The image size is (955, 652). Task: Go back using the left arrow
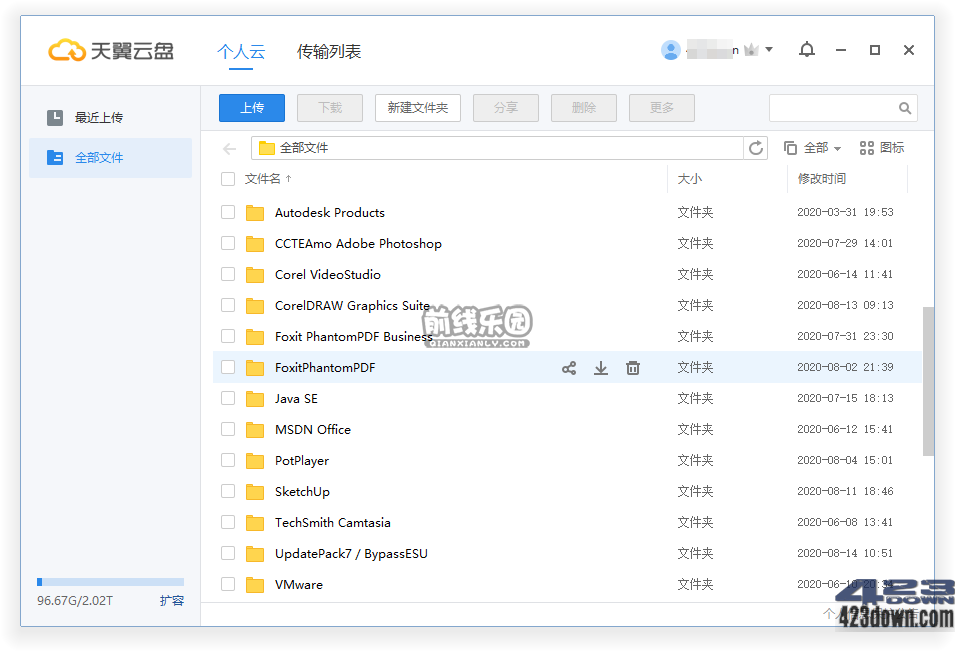pyautogui.click(x=230, y=149)
